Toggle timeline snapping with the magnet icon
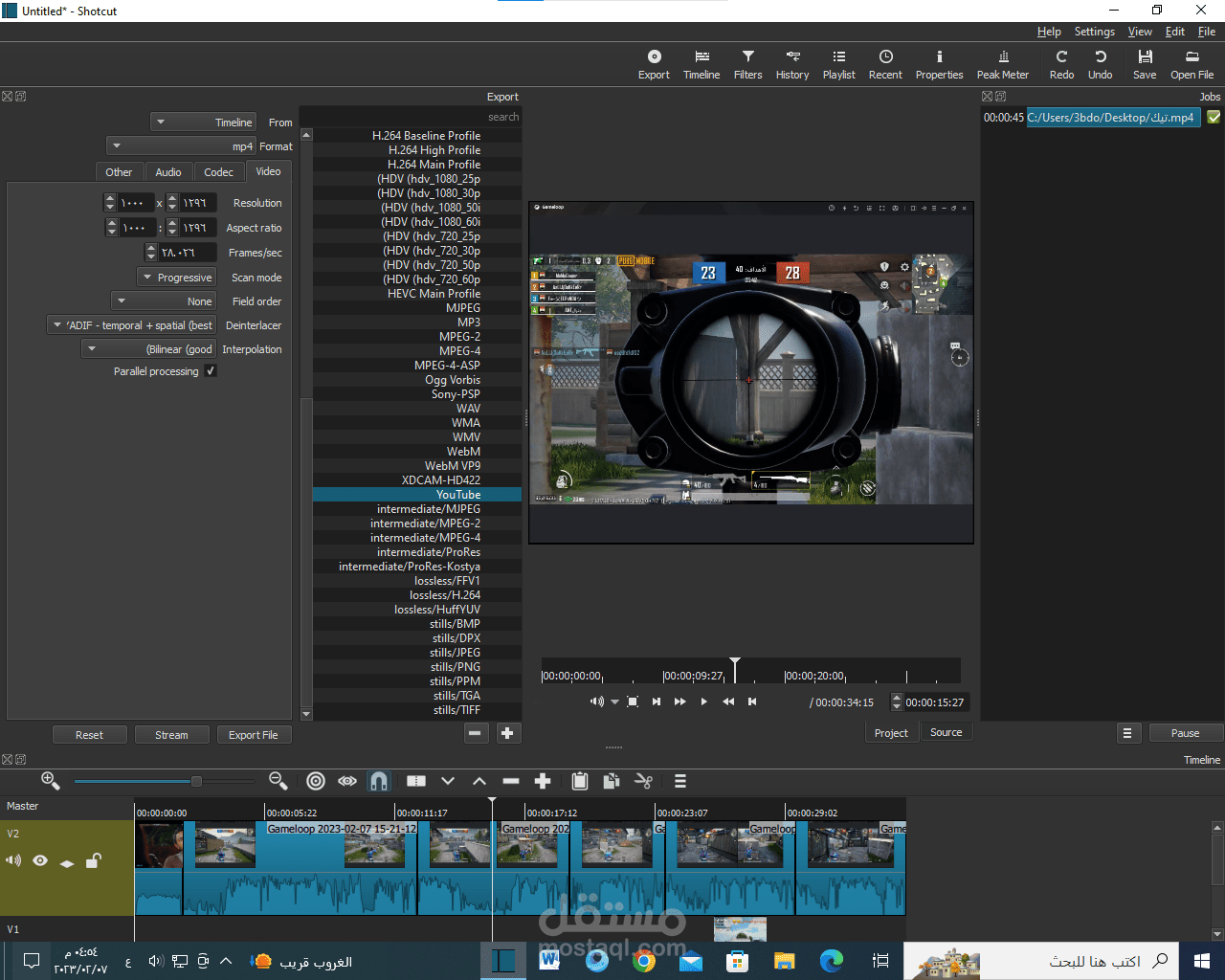 pyautogui.click(x=379, y=781)
